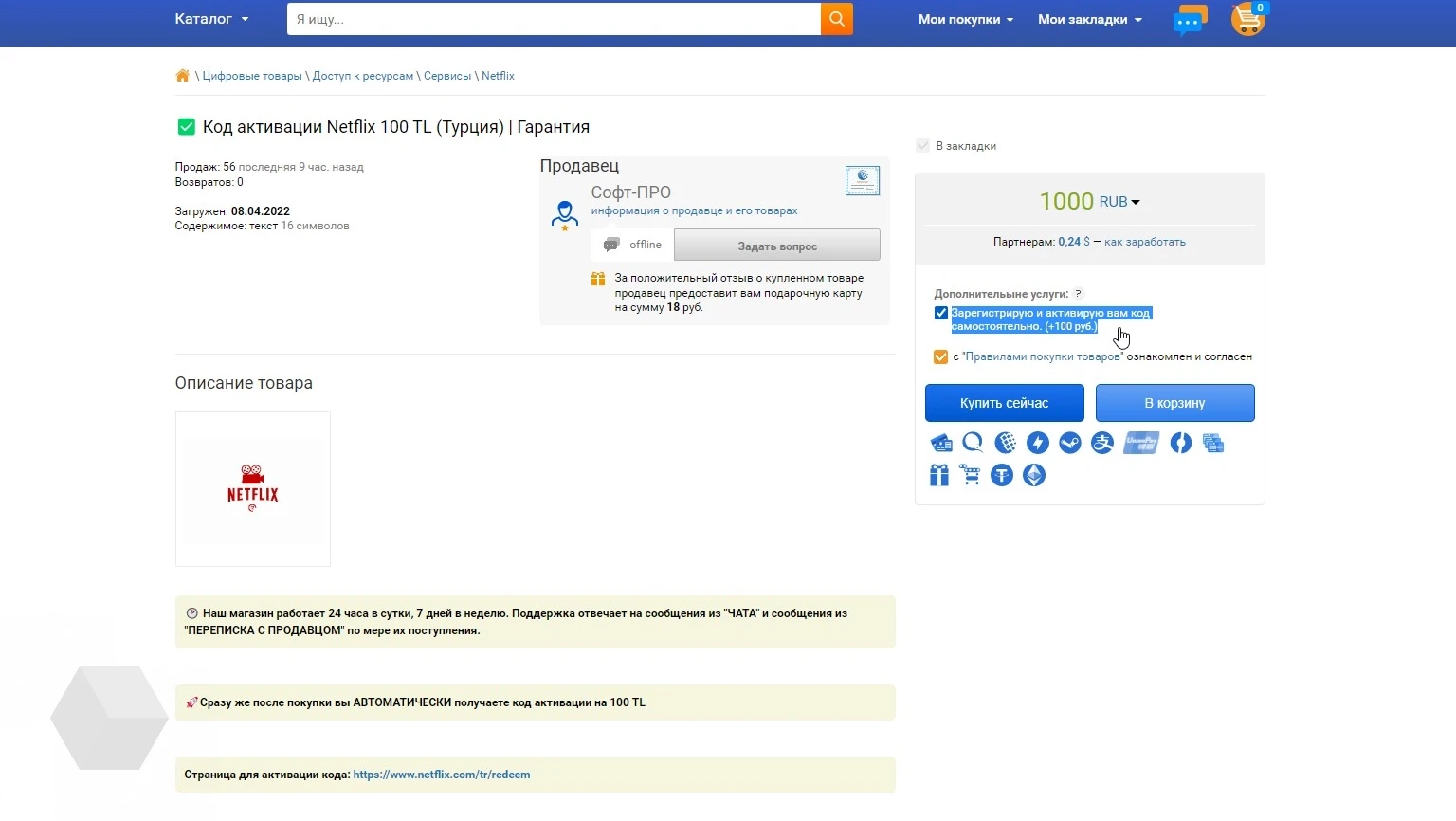Screen dimensions: 1456x821
Task: Select shopping cart payment method icon
Action: (x=970, y=475)
